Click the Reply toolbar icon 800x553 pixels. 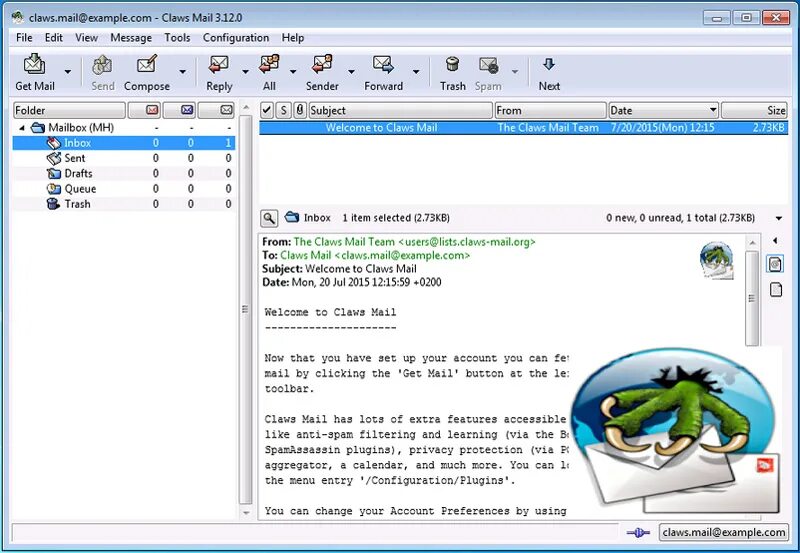pos(219,64)
